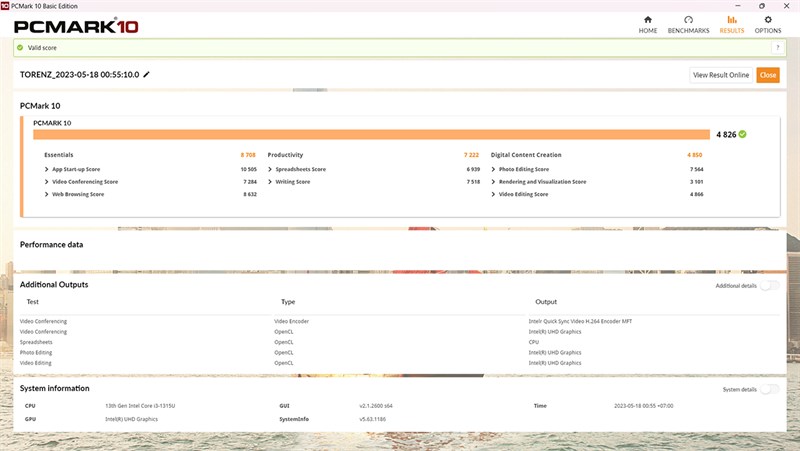This screenshot has width=800, height=451.
Task: Click the green check beside score 4 826
Action: coord(742,134)
